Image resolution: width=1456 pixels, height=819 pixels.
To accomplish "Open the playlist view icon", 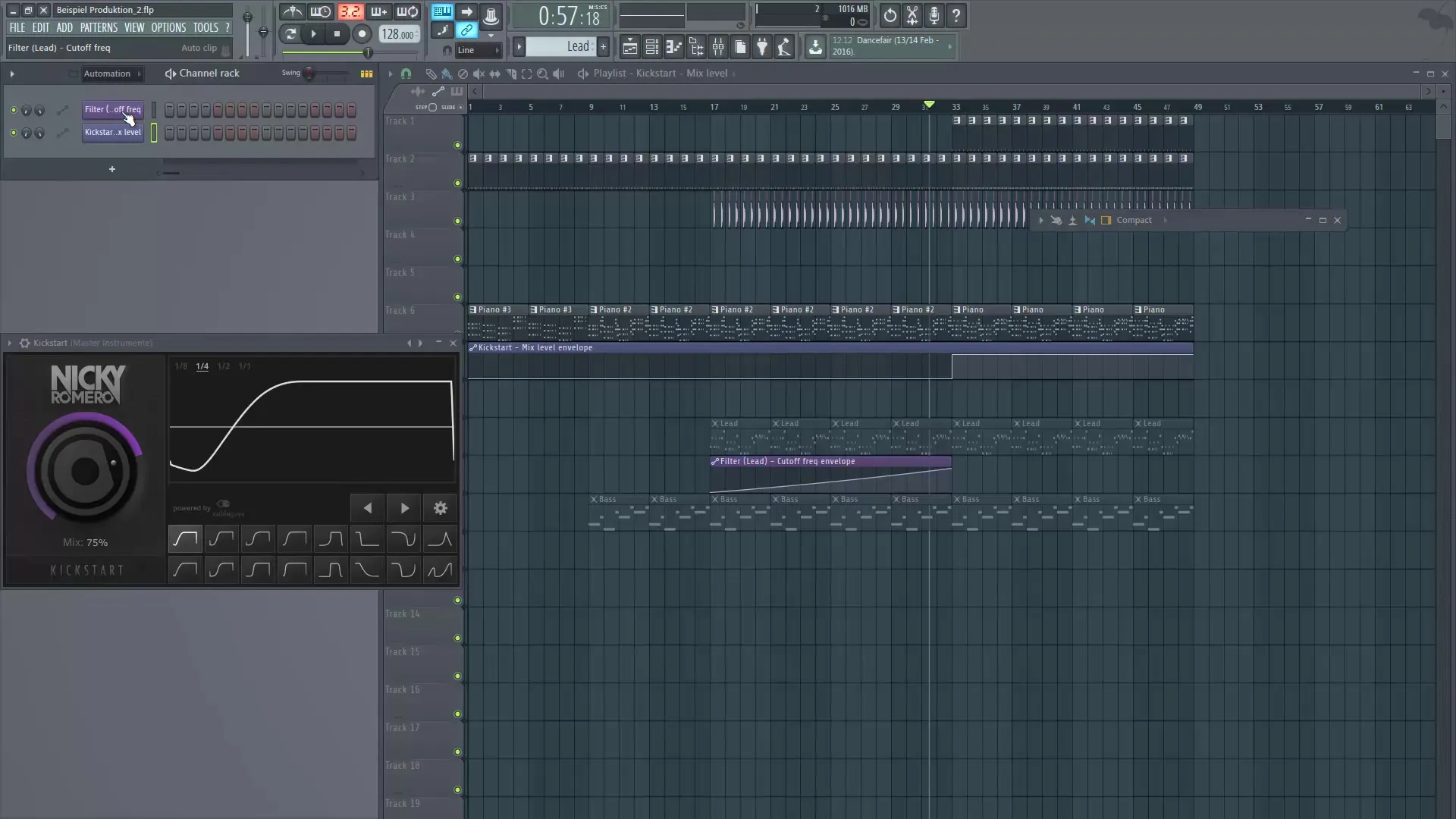I will pos(630,48).
